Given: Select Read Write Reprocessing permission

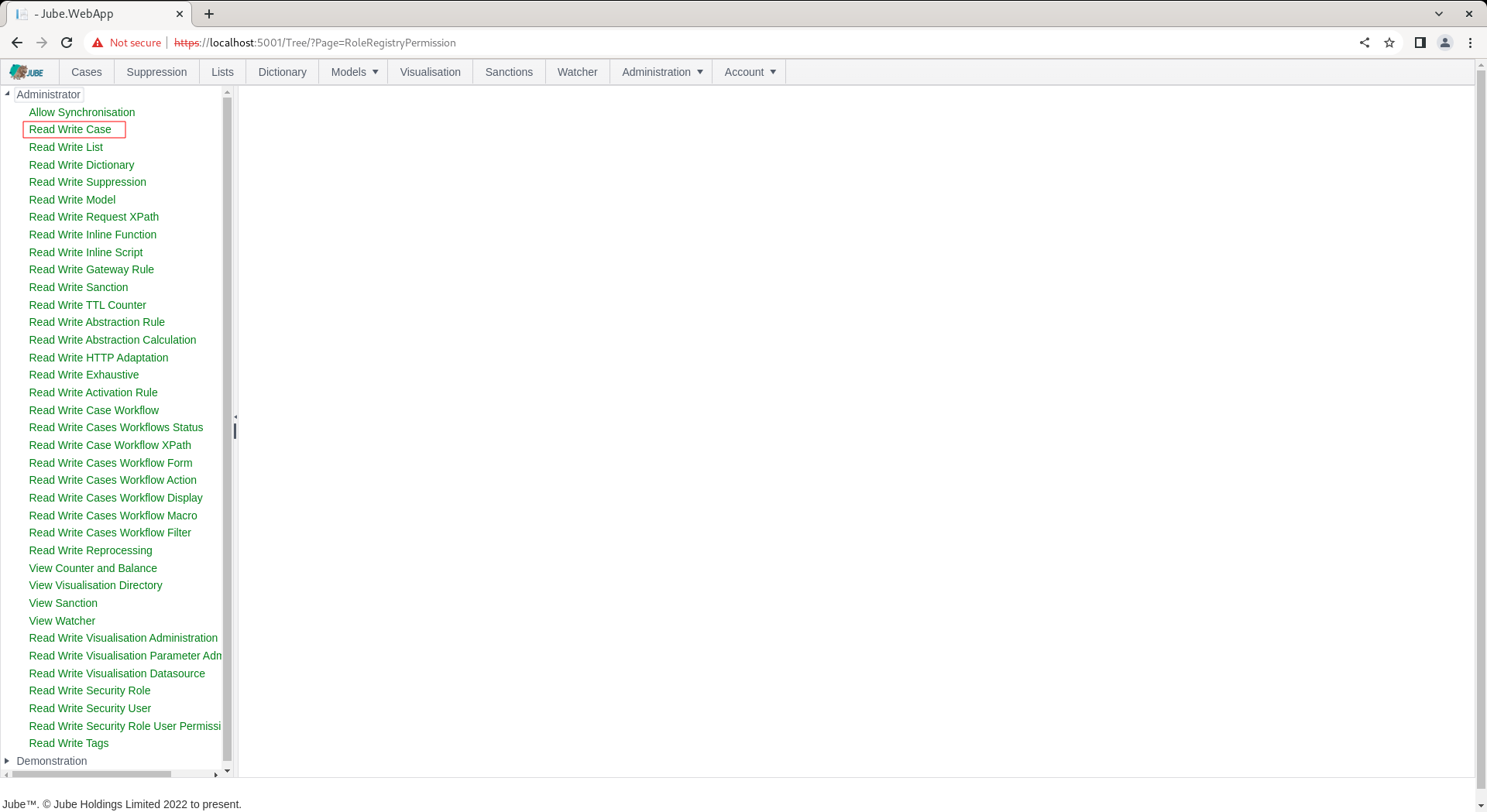Looking at the screenshot, I should click(91, 550).
